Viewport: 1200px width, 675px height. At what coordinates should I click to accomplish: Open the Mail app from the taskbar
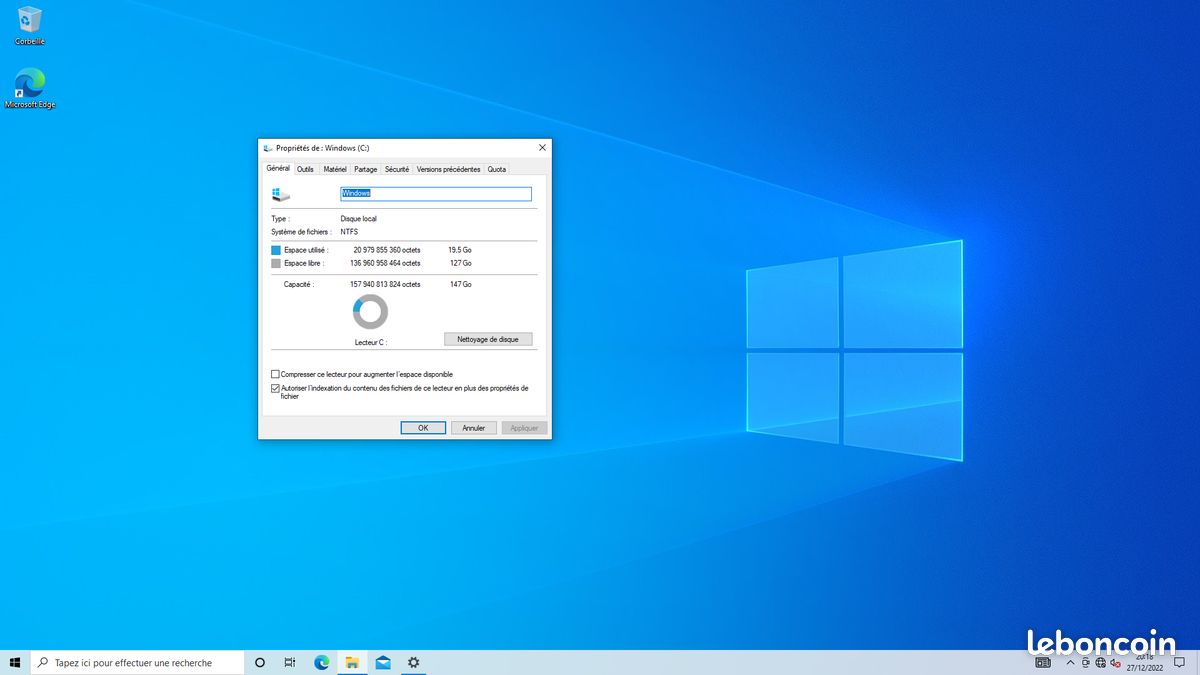[383, 662]
